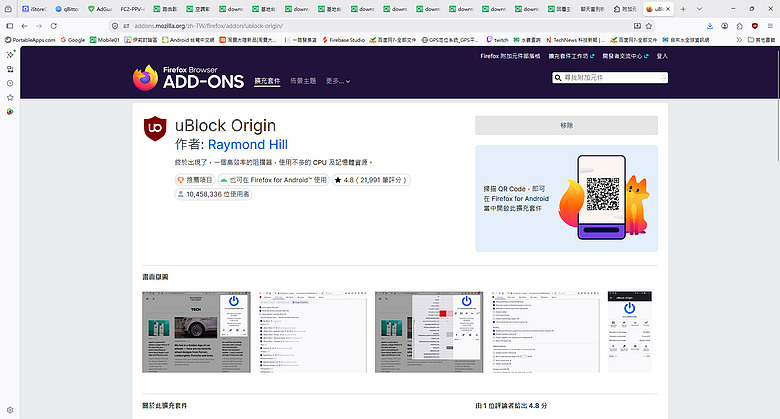
Task: Click the Raymond Hill author link
Action: (x=248, y=144)
